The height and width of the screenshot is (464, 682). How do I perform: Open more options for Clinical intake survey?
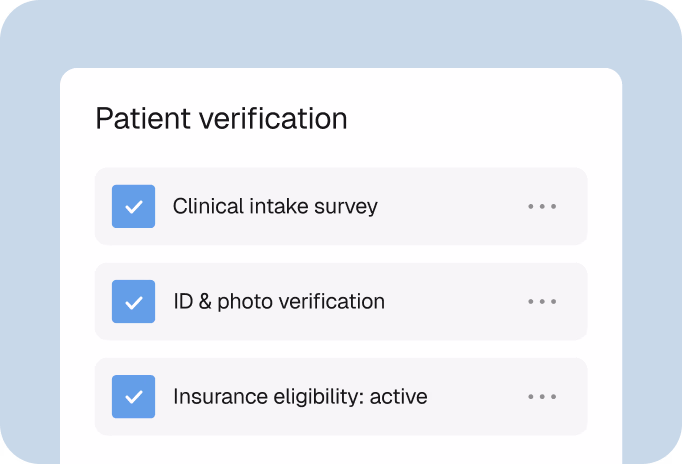pyautogui.click(x=542, y=207)
